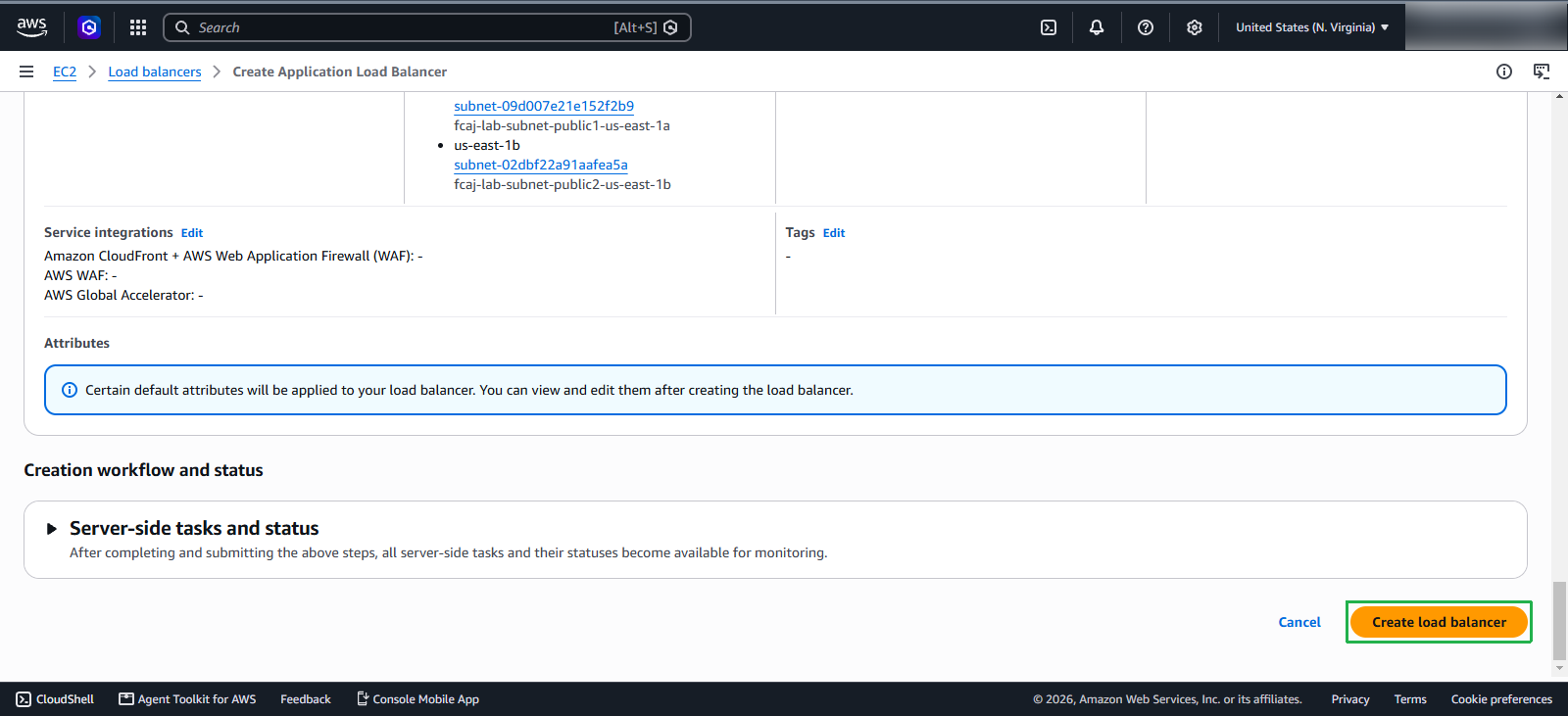Open the CloudShell item in the footer
The width and height of the screenshot is (1568, 716).
[x=55, y=699]
